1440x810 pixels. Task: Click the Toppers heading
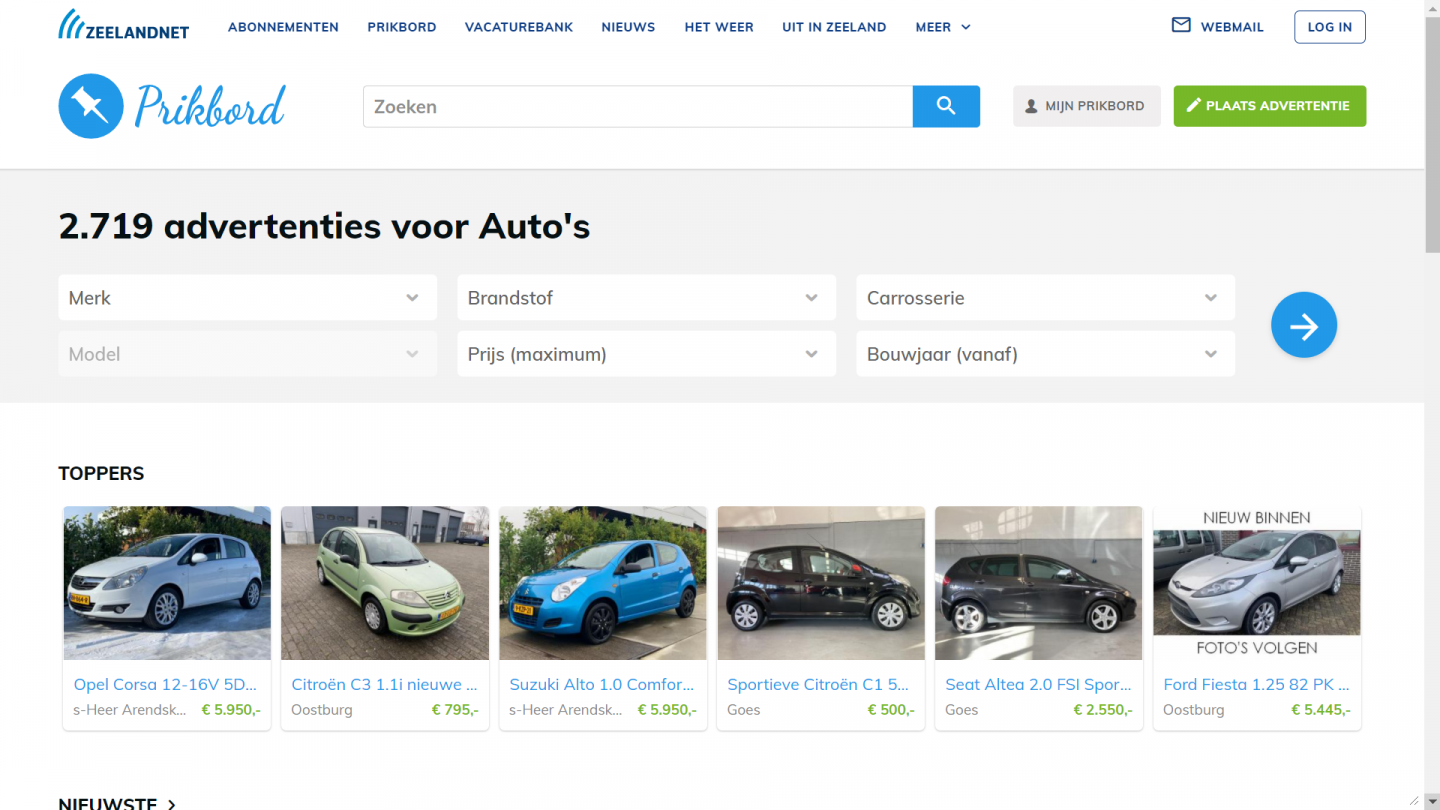(101, 474)
